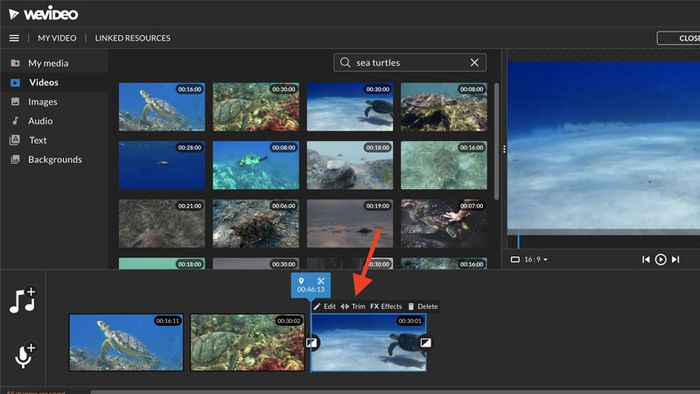Add a voiceover recording

24,355
